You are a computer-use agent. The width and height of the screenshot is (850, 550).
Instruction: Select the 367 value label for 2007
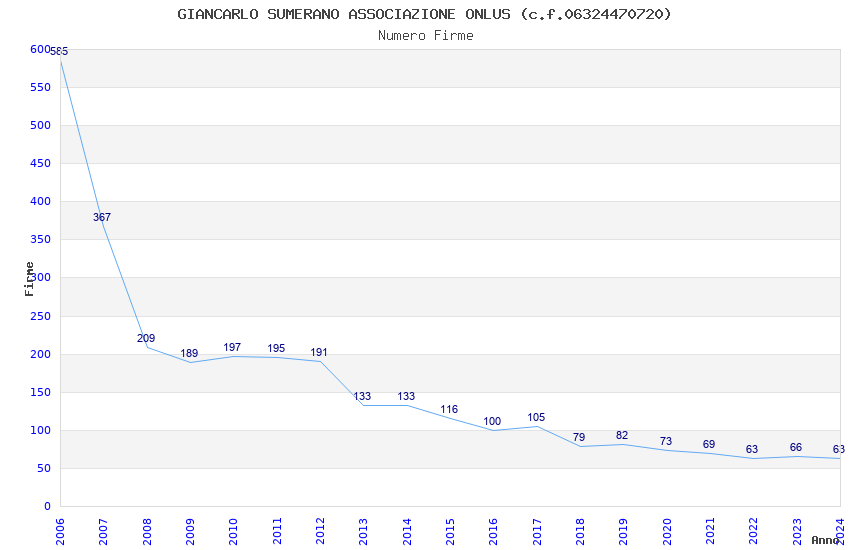[102, 217]
